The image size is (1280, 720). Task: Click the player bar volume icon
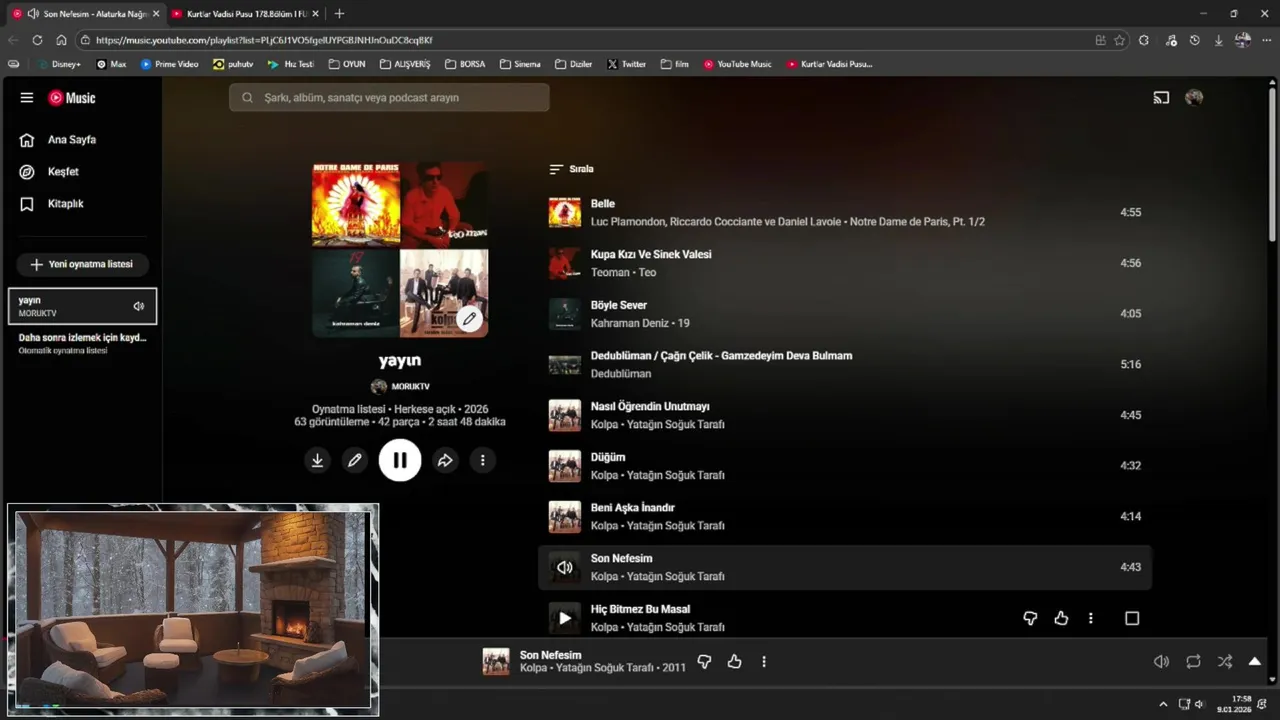click(x=1161, y=662)
